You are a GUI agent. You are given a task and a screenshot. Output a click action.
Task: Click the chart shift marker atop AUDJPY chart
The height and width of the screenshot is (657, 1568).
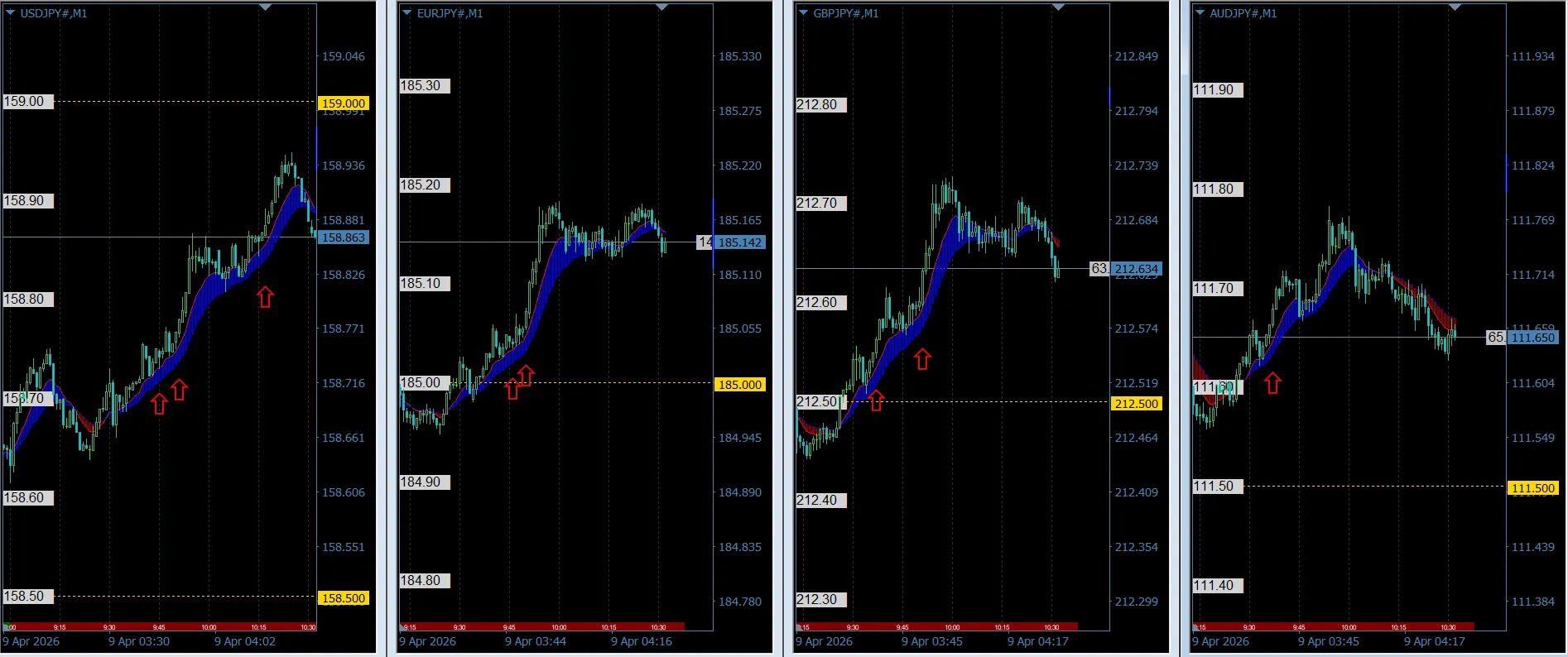(x=1455, y=7)
